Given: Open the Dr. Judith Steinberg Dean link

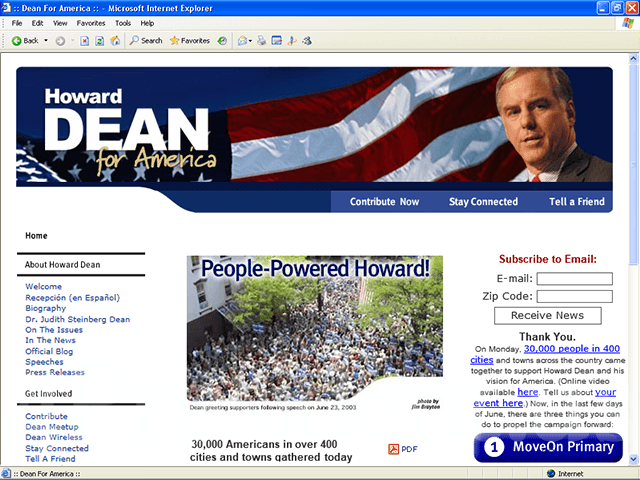Looking at the screenshot, I should tap(78, 319).
